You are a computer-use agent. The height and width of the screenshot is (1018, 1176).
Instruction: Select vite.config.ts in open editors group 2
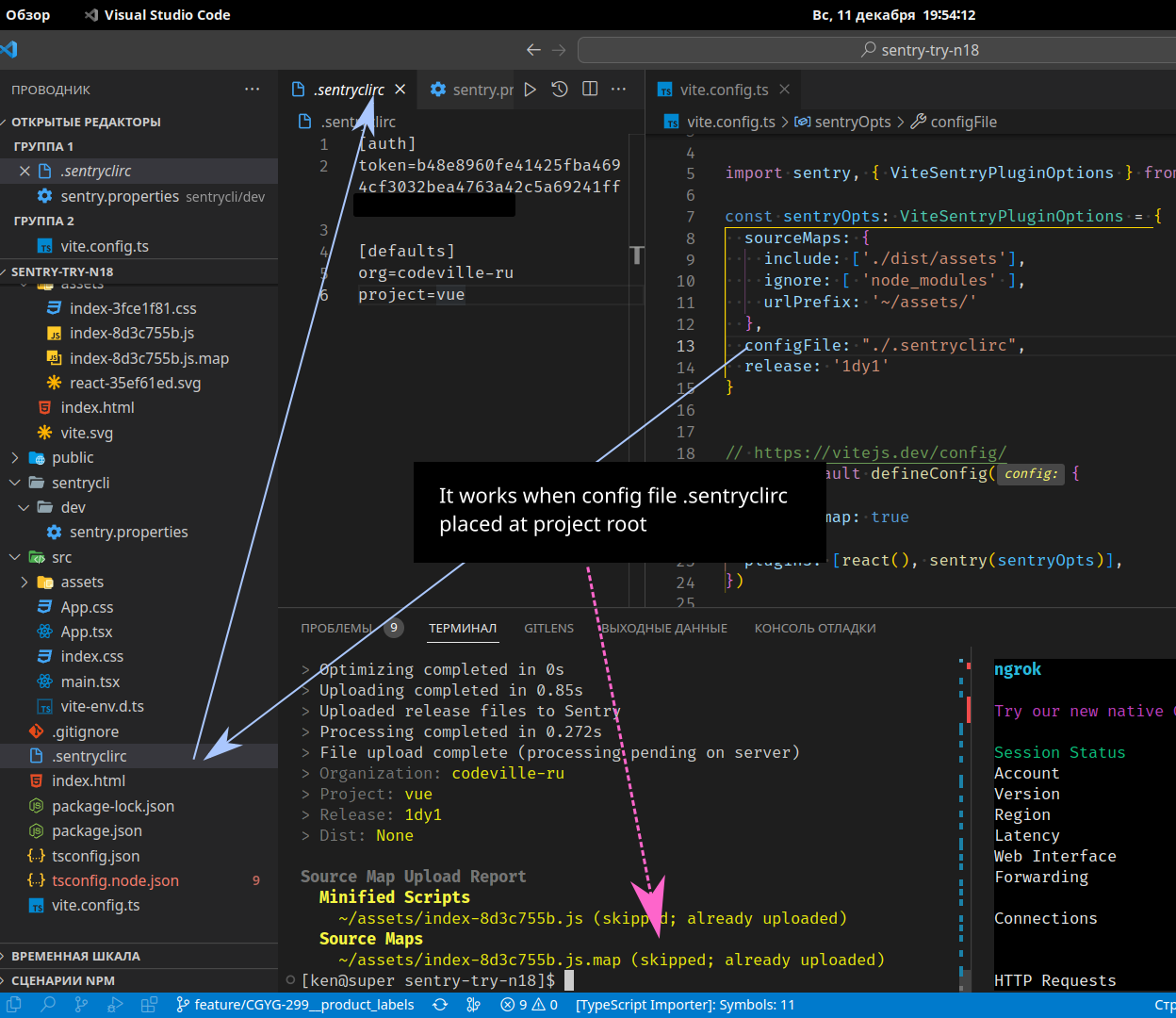(x=139, y=246)
